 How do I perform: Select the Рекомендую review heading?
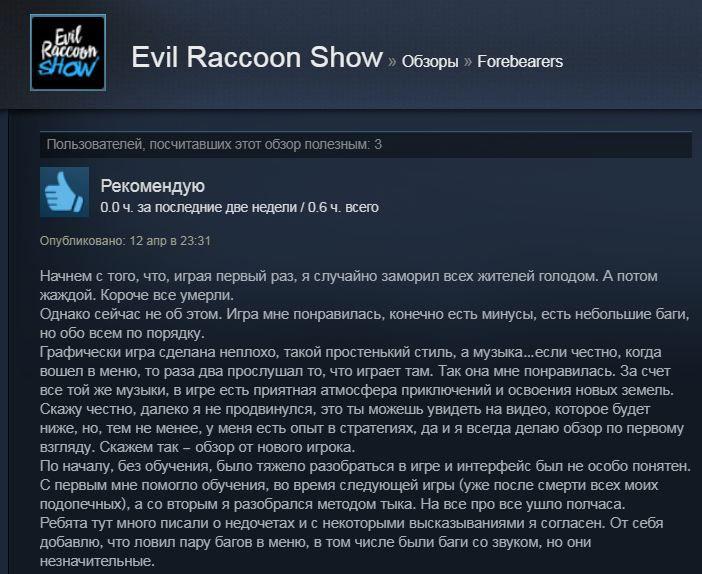tap(153, 186)
